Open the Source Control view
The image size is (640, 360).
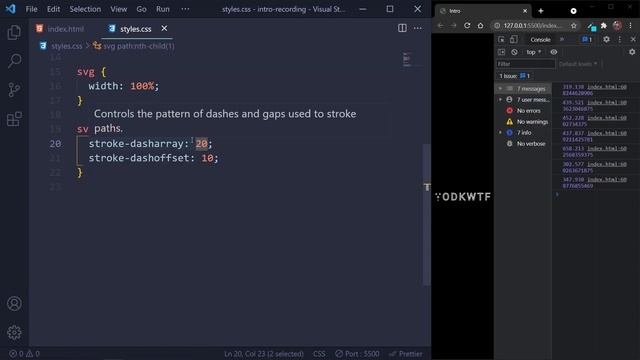[x=14, y=89]
